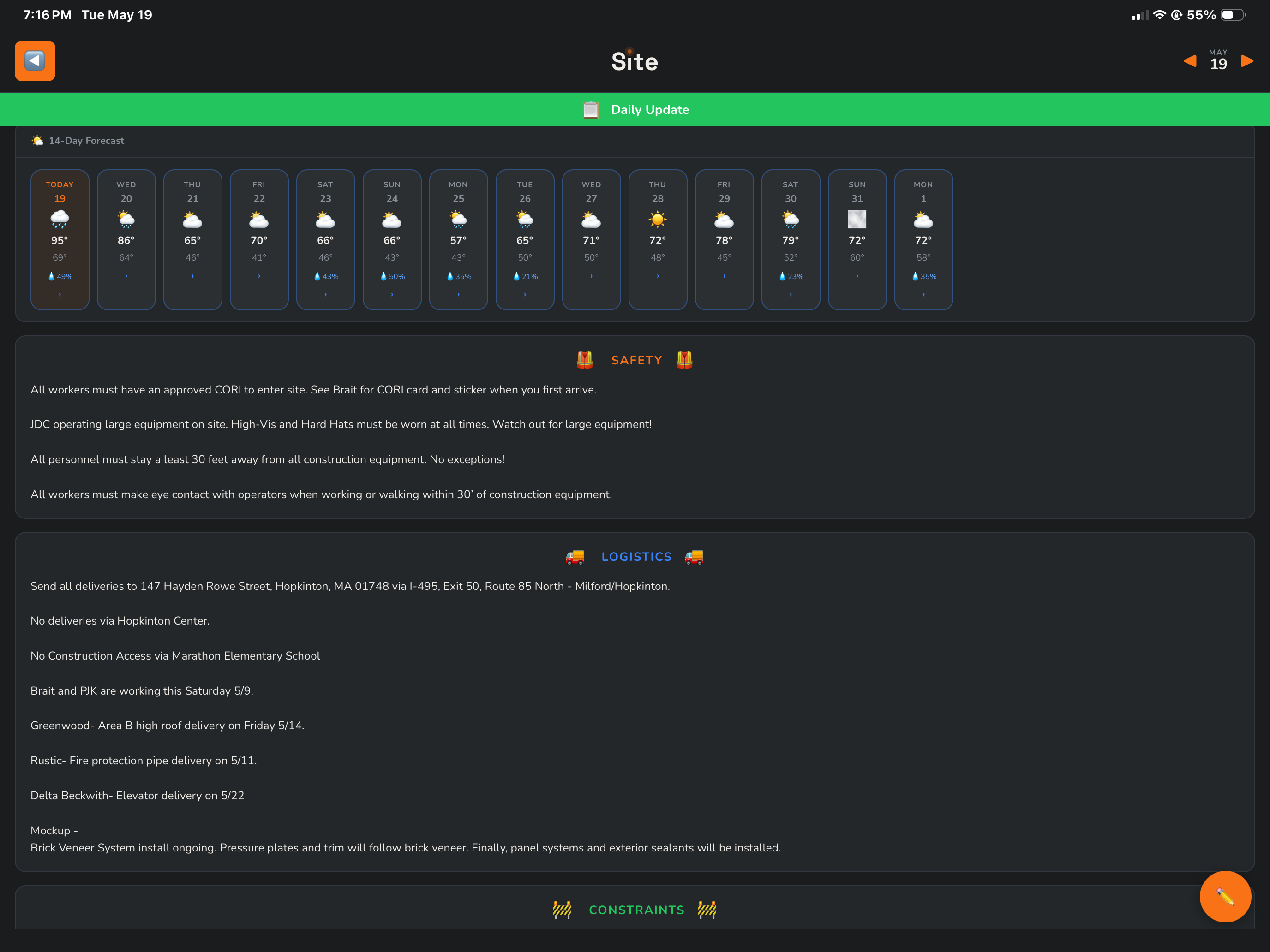Click the Marathon Elementary School access note
The height and width of the screenshot is (952, 1270).
(175, 656)
